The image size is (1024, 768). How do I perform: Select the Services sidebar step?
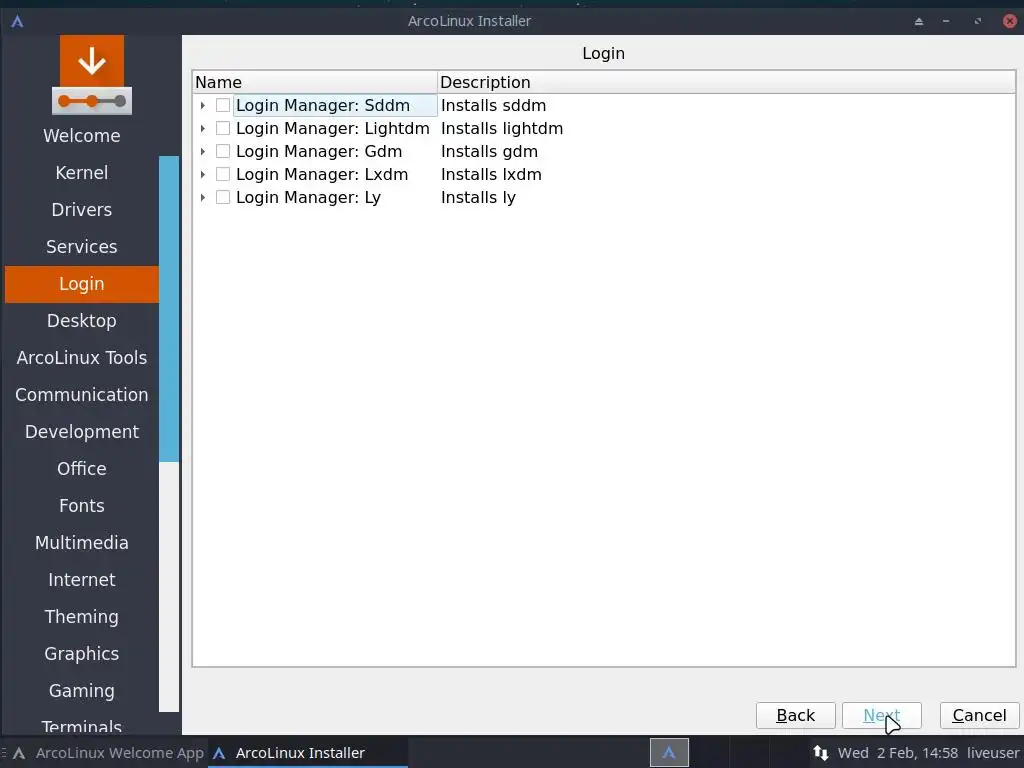(82, 247)
